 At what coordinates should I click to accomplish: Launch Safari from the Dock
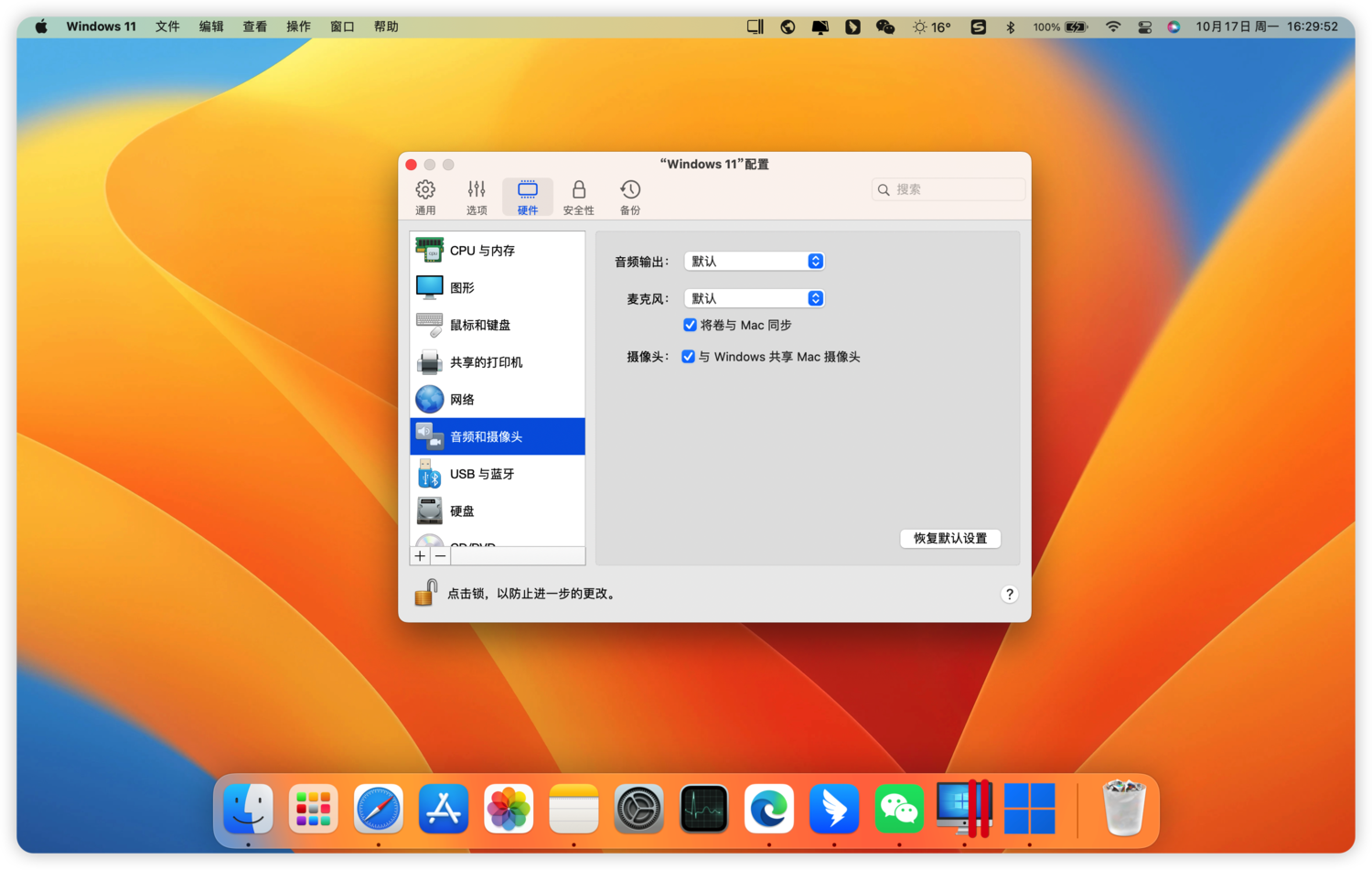379,809
